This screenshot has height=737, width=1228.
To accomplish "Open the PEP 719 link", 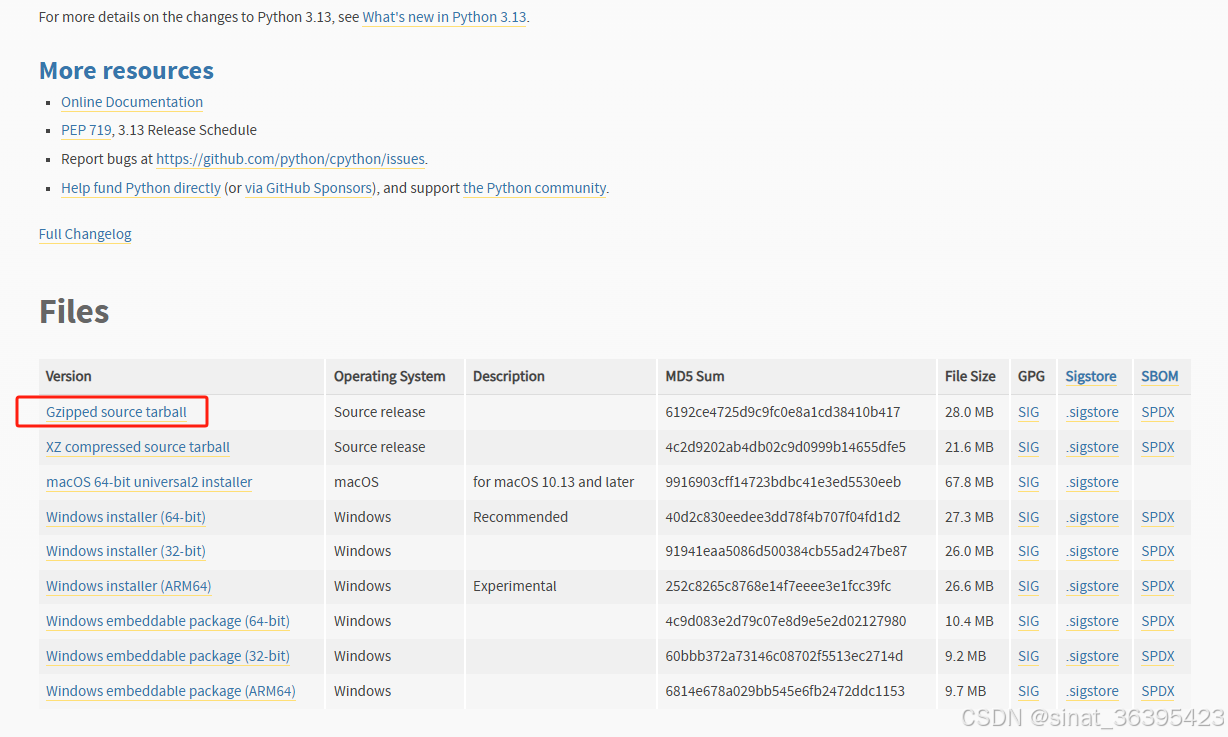I will click(x=86, y=130).
